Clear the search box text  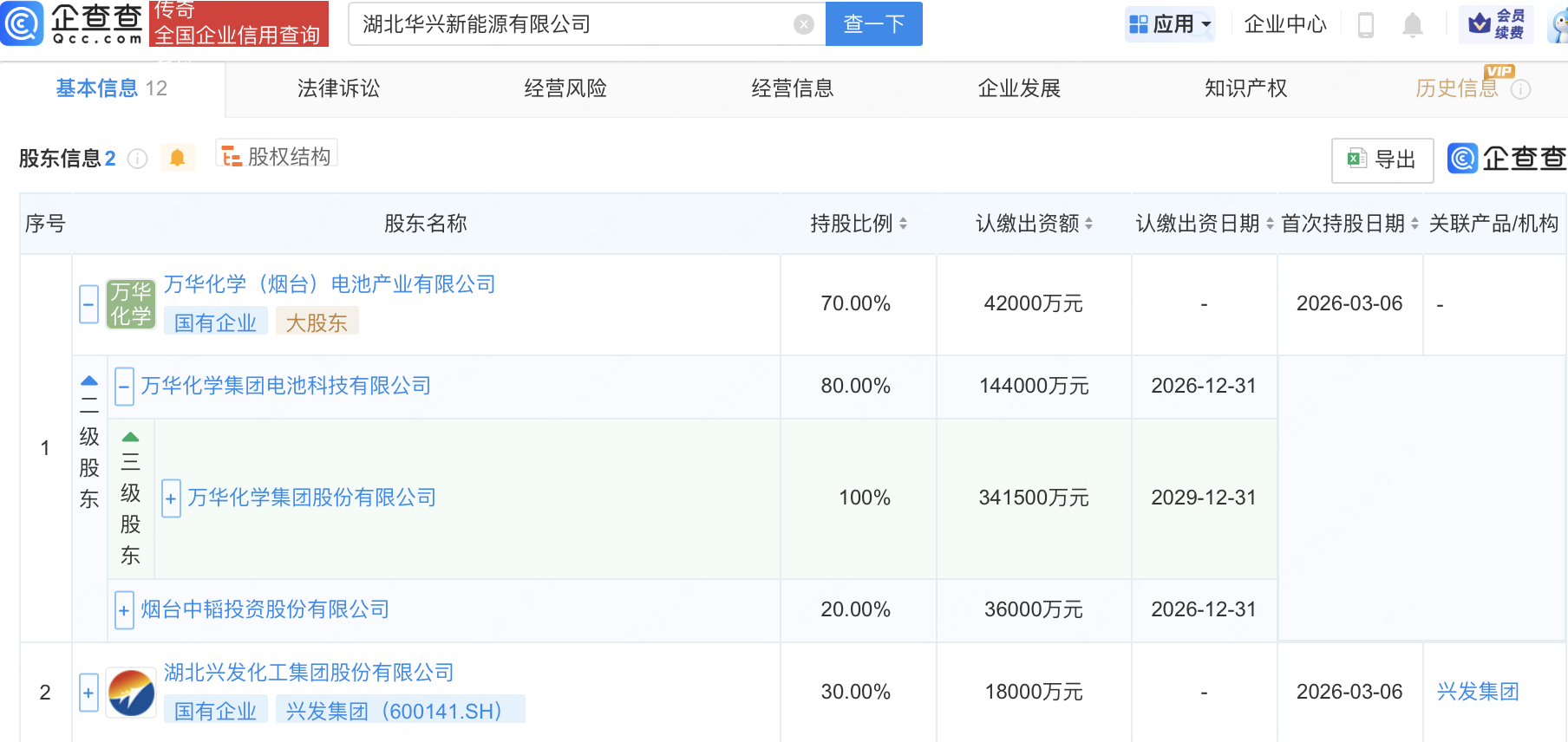pos(803,24)
